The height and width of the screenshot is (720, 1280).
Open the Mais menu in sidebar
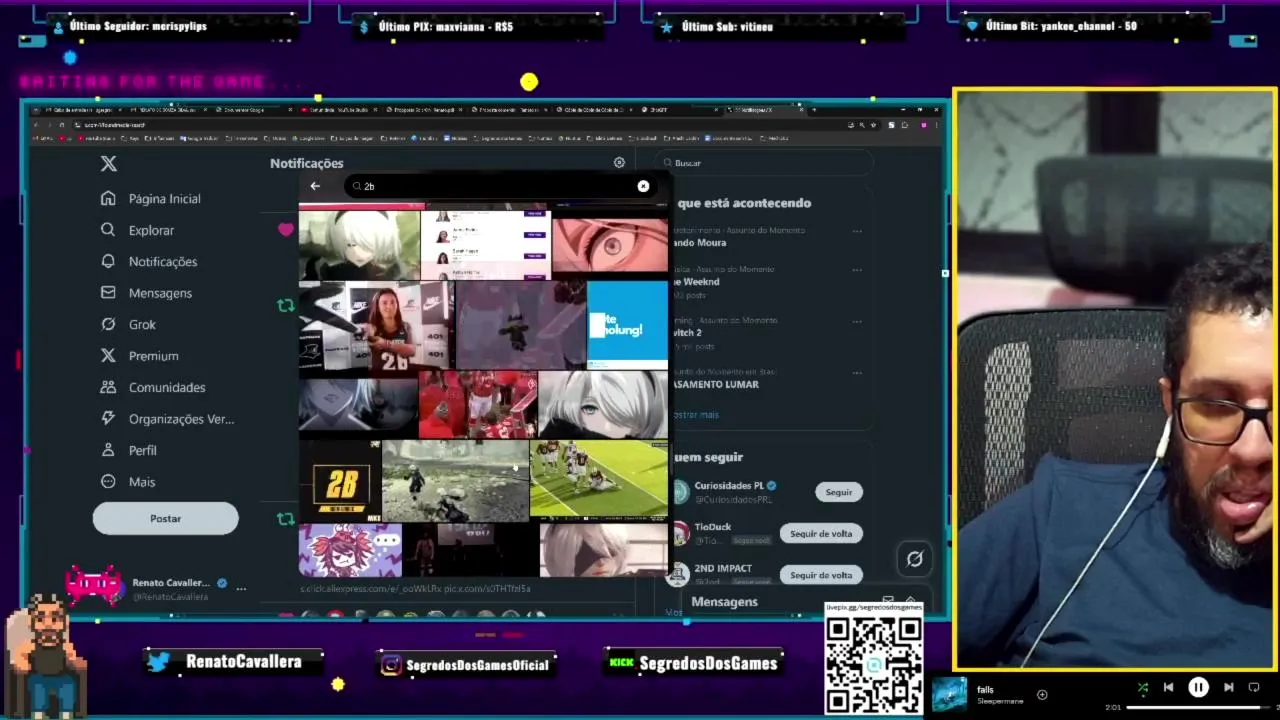pyautogui.click(x=128, y=482)
